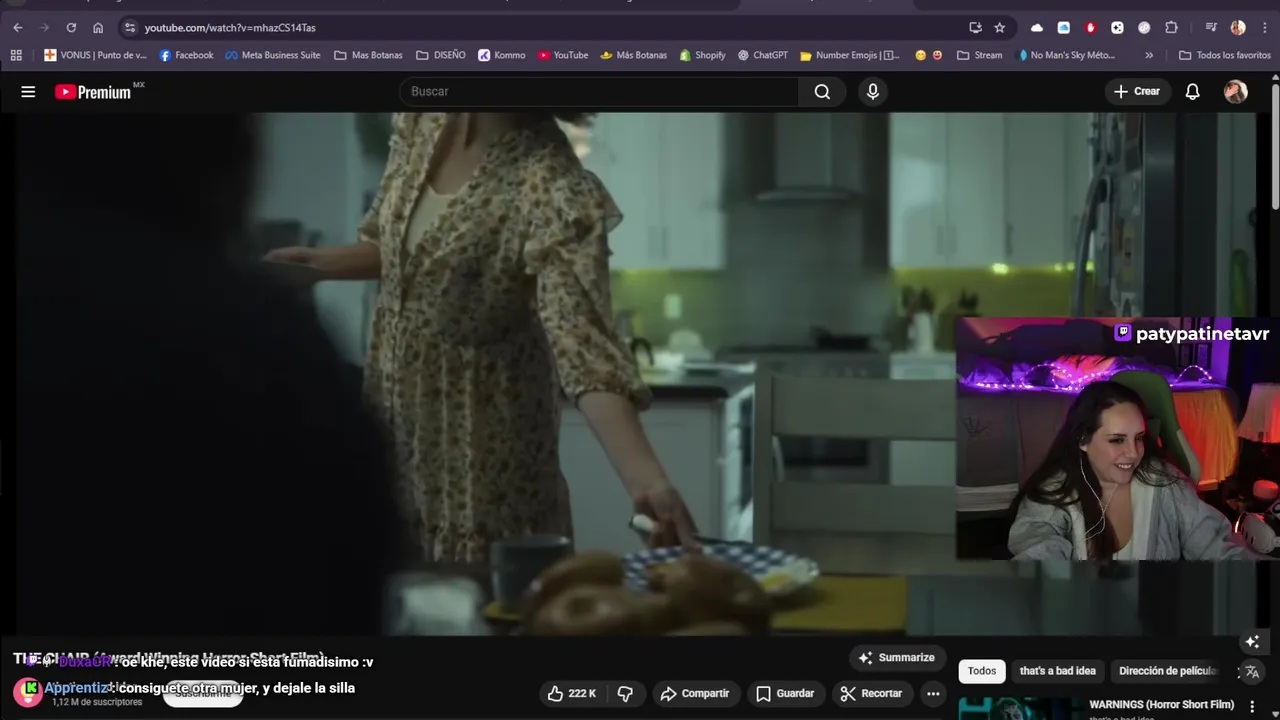Open Todos los favoritos folder
The height and width of the screenshot is (720, 1280).
pyautogui.click(x=1224, y=55)
